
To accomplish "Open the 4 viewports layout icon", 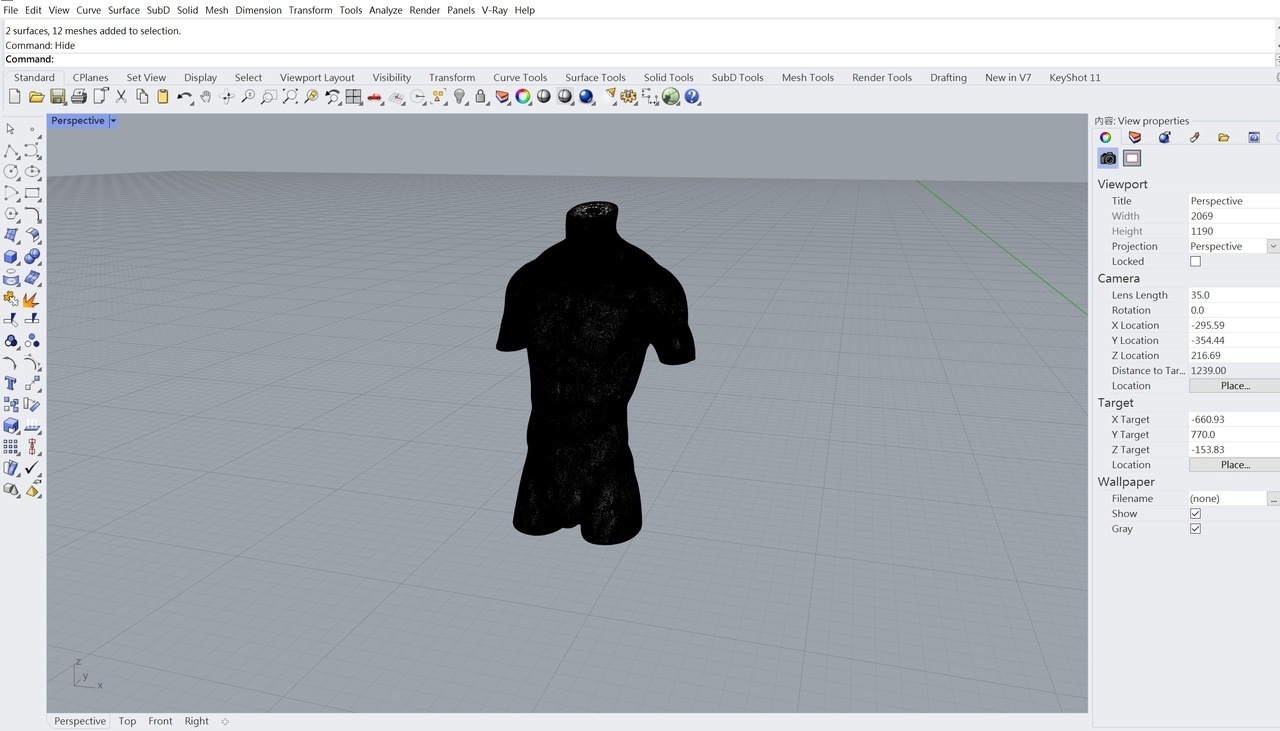I will (x=353, y=97).
